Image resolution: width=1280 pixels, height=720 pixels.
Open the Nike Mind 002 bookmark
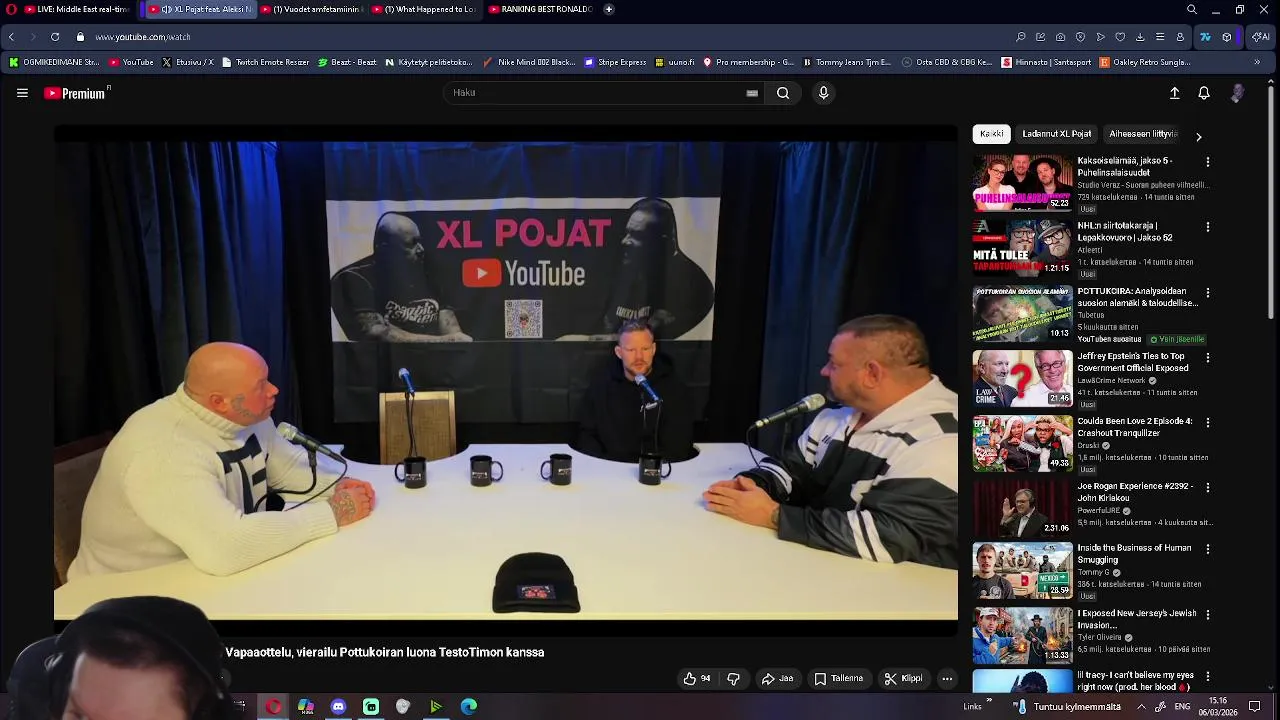[x=529, y=62]
